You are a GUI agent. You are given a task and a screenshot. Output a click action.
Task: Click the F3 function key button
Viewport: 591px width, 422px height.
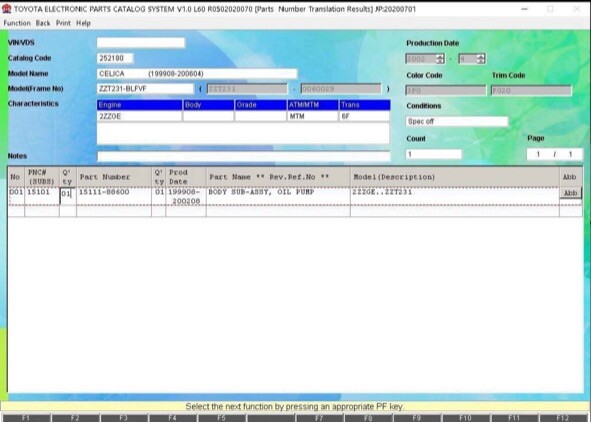[124, 418]
